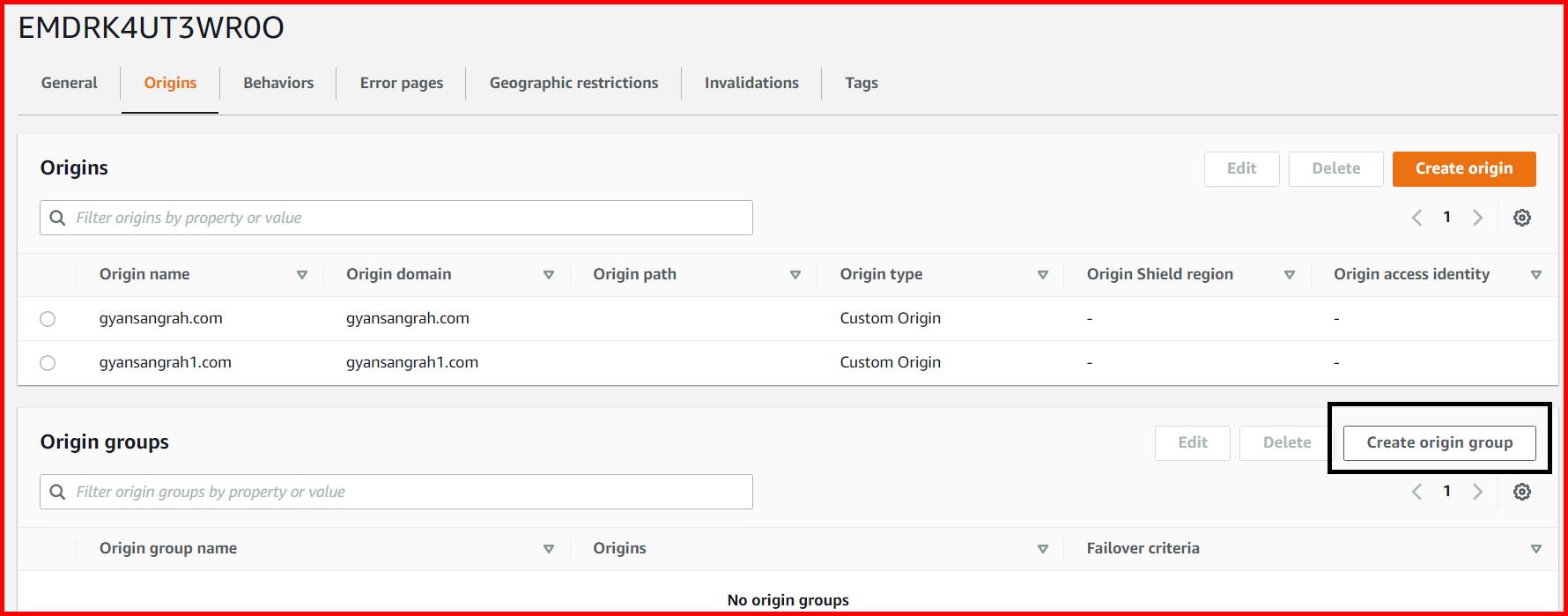Go to next page in Origin groups
1568x616 pixels.
1477,492
